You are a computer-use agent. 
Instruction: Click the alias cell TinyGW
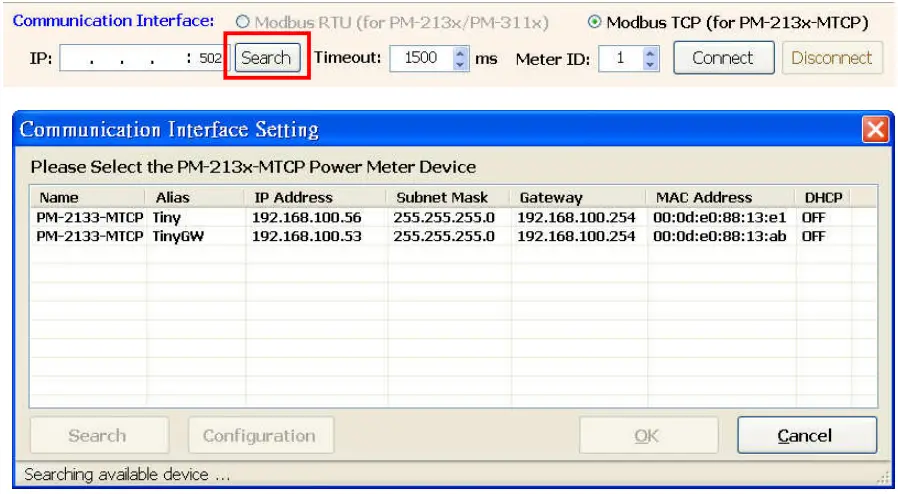click(x=178, y=237)
